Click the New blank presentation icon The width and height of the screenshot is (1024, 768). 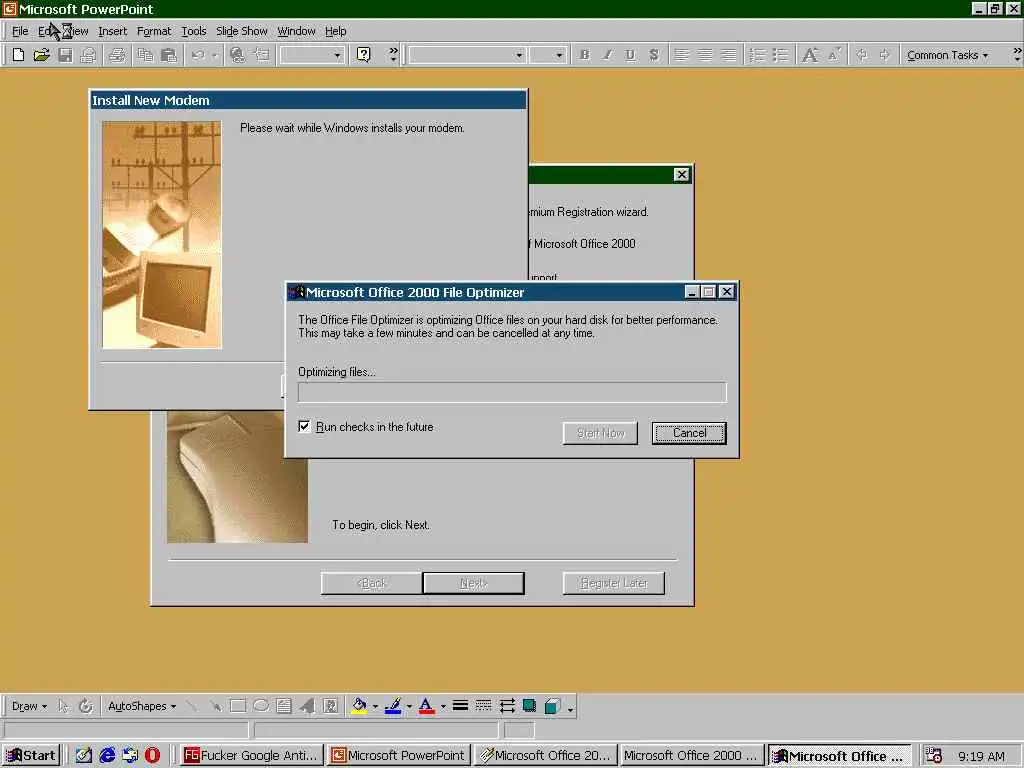[18, 55]
